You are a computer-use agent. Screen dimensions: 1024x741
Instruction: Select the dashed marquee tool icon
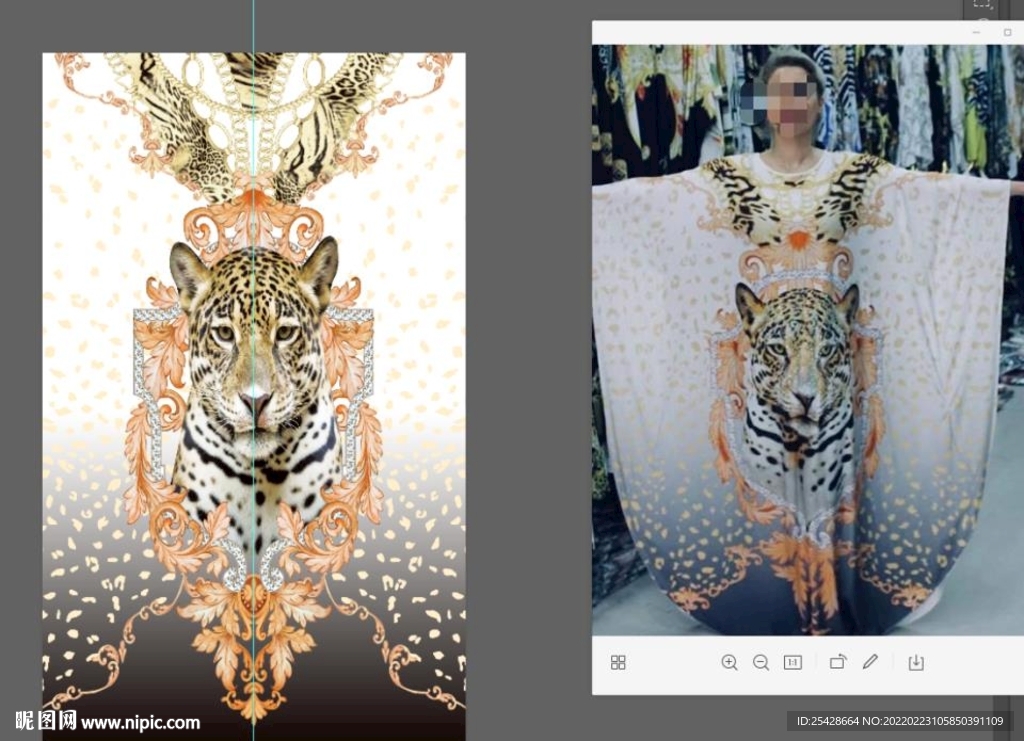[982, 5]
